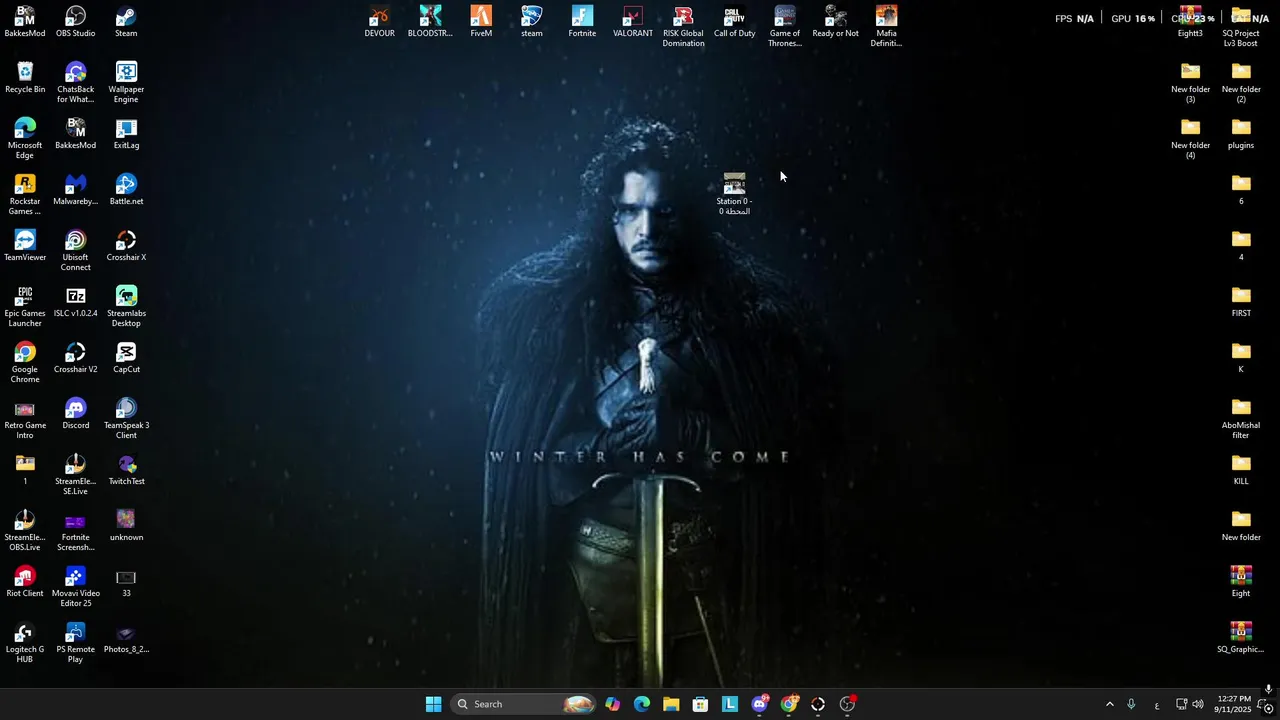Open Microsoft Store from the taskbar
The width and height of the screenshot is (1280, 720).
pyautogui.click(x=700, y=704)
